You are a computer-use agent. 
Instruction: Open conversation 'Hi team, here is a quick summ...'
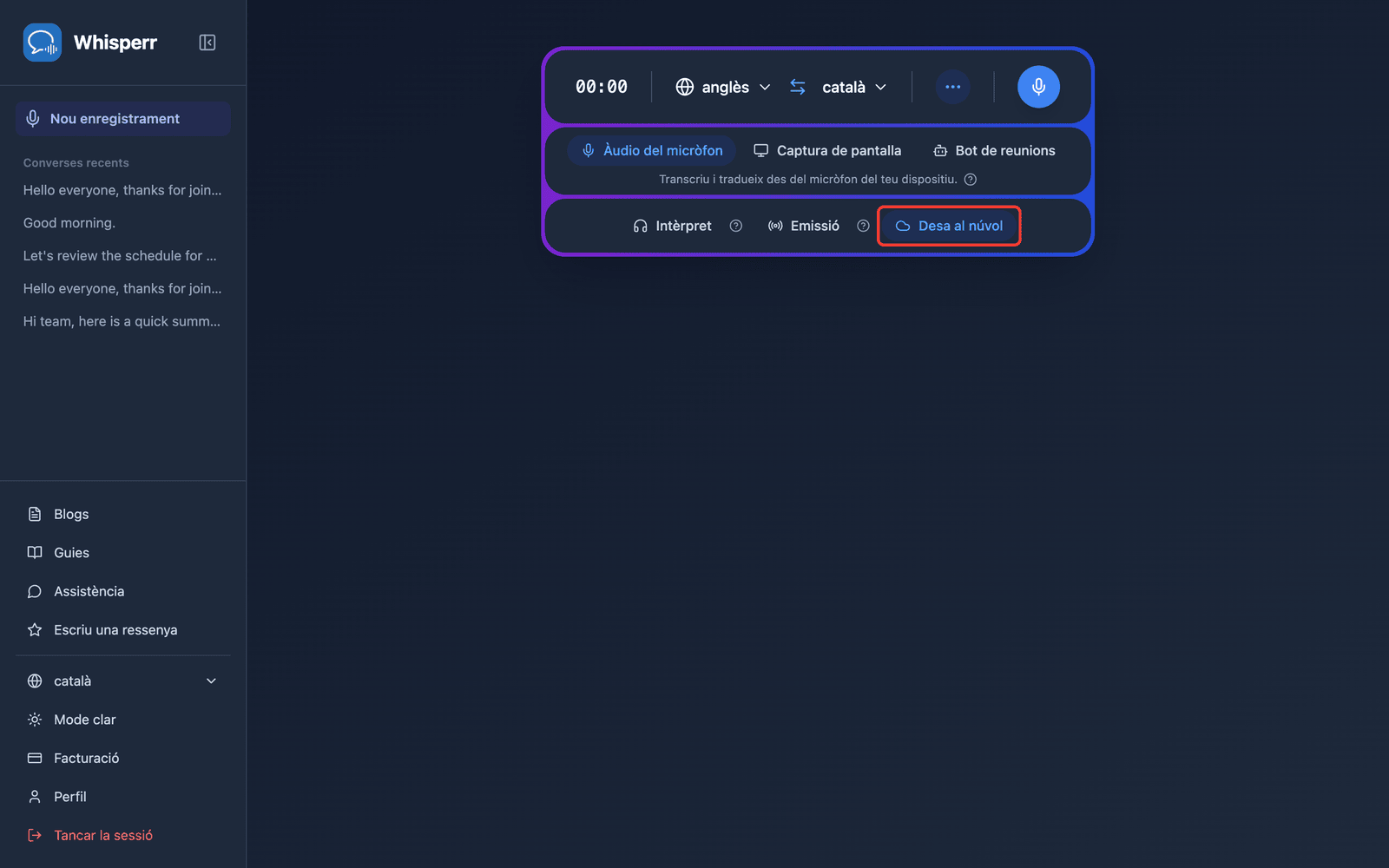tap(122, 321)
